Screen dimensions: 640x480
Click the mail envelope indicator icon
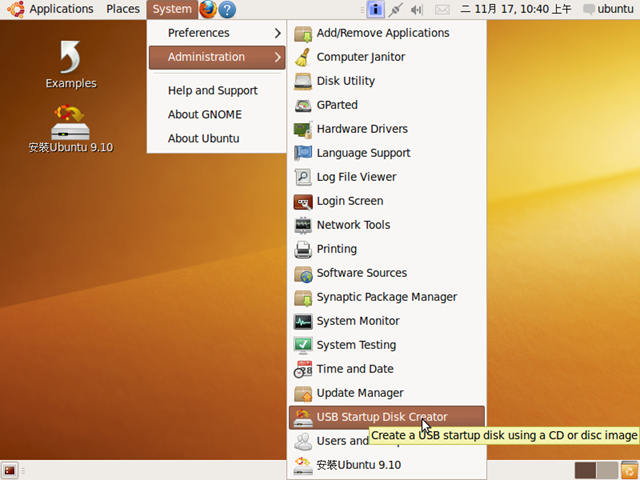(x=442, y=9)
